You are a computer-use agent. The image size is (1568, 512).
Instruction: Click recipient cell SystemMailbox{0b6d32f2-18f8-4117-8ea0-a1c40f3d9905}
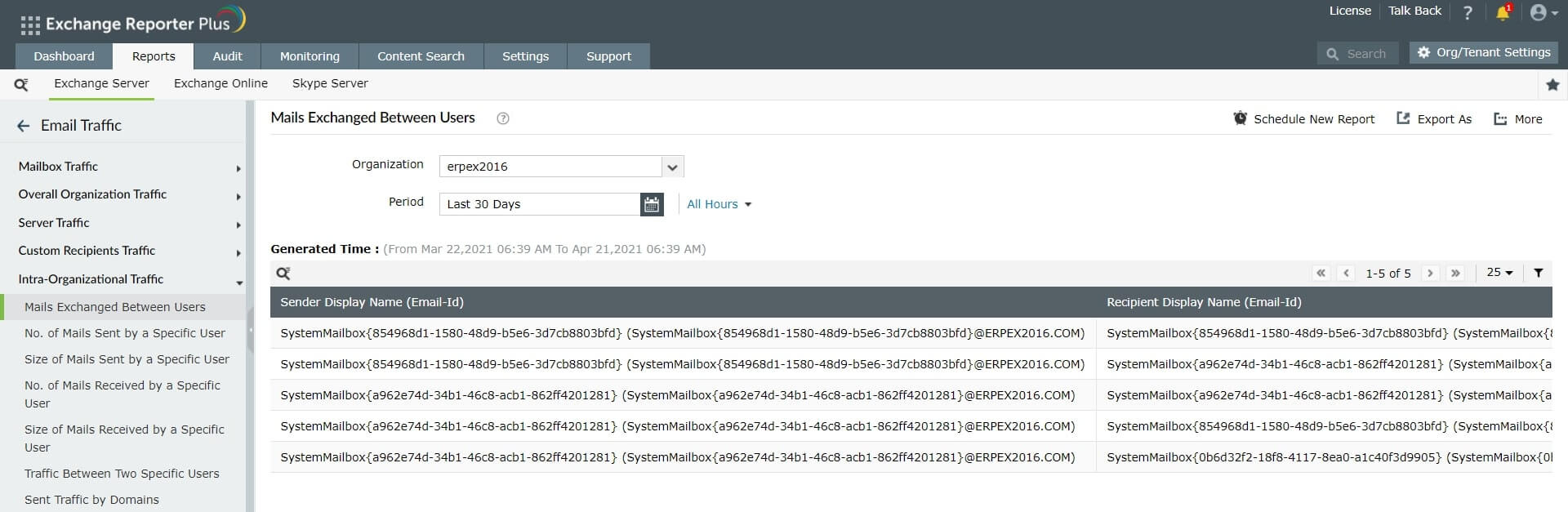tap(1325, 457)
